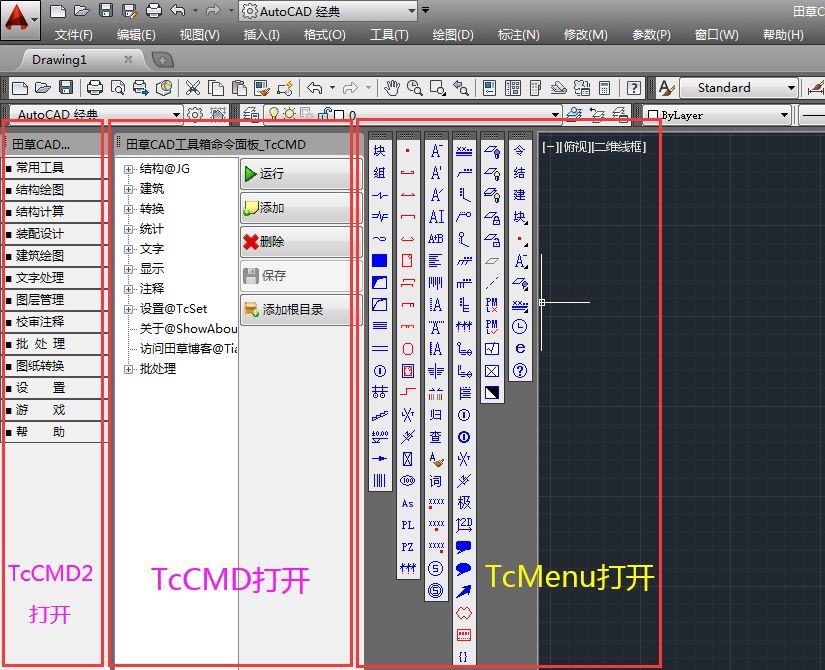825x670 pixels.
Task: Select 访问田草博客 tree item
Action: pyautogui.click(x=189, y=349)
